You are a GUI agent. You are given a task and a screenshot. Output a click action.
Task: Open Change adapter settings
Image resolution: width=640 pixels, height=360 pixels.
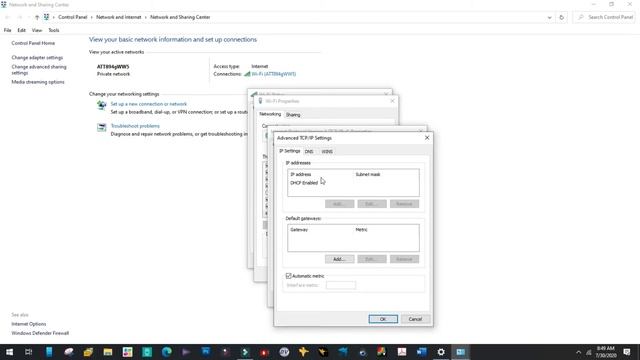click(37, 58)
